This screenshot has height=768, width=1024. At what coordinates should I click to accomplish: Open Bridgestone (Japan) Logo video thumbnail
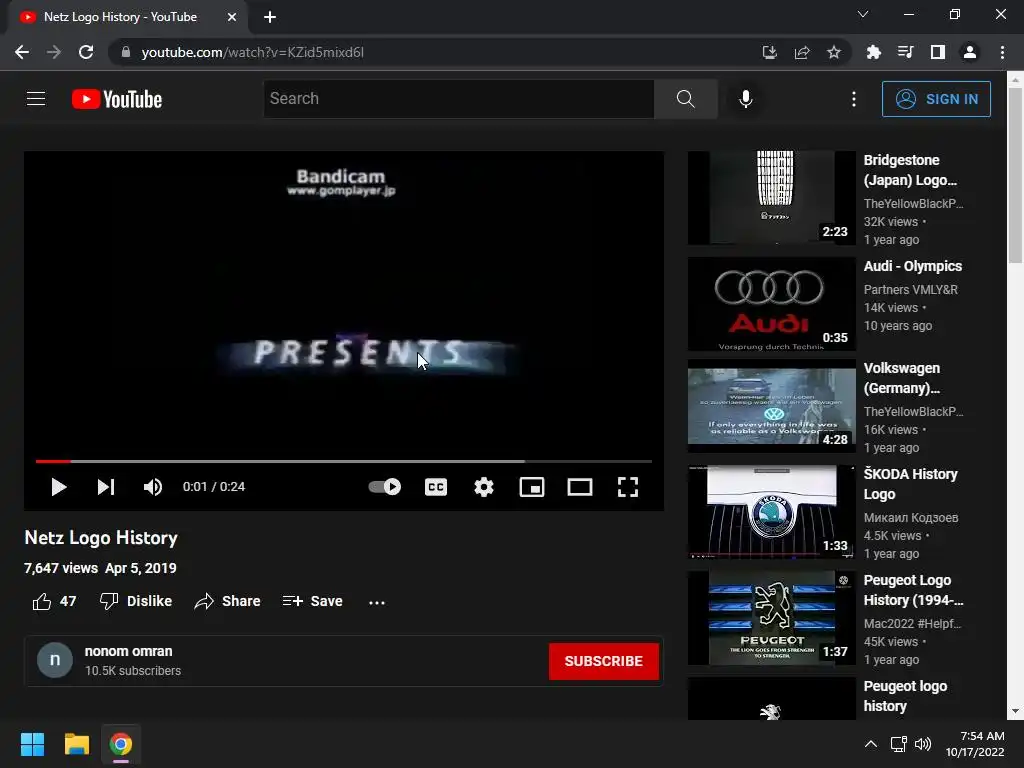pos(771,198)
